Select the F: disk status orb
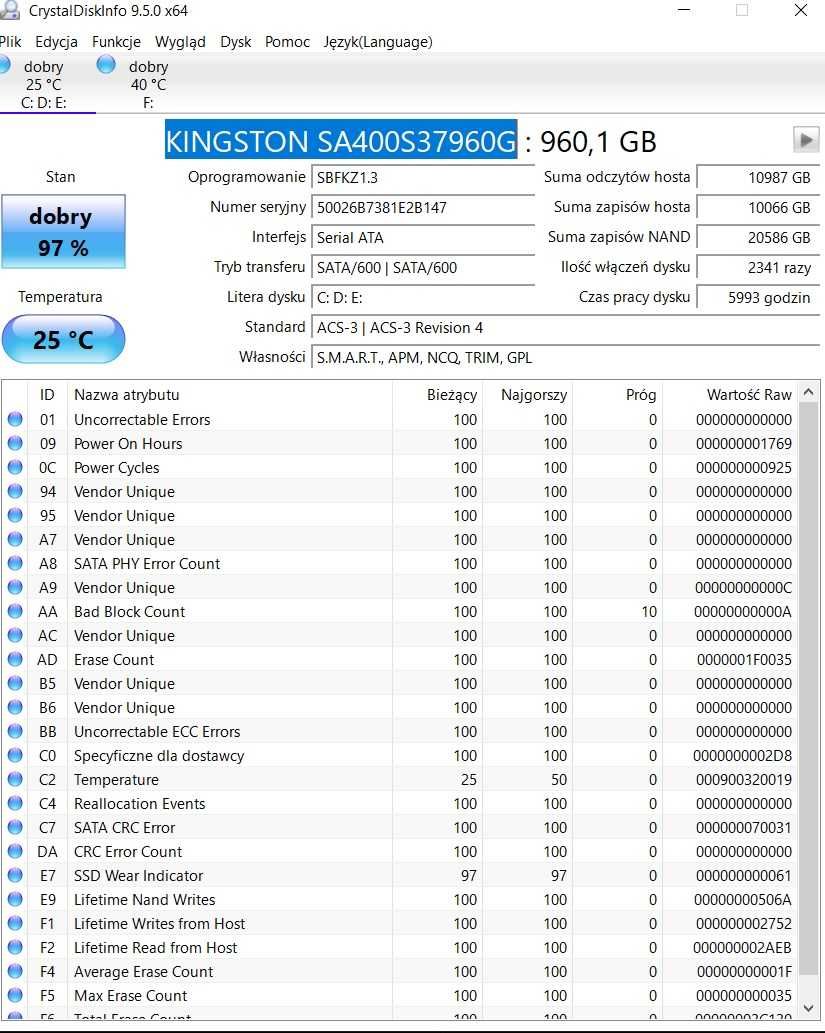The image size is (825, 1033). point(106,65)
